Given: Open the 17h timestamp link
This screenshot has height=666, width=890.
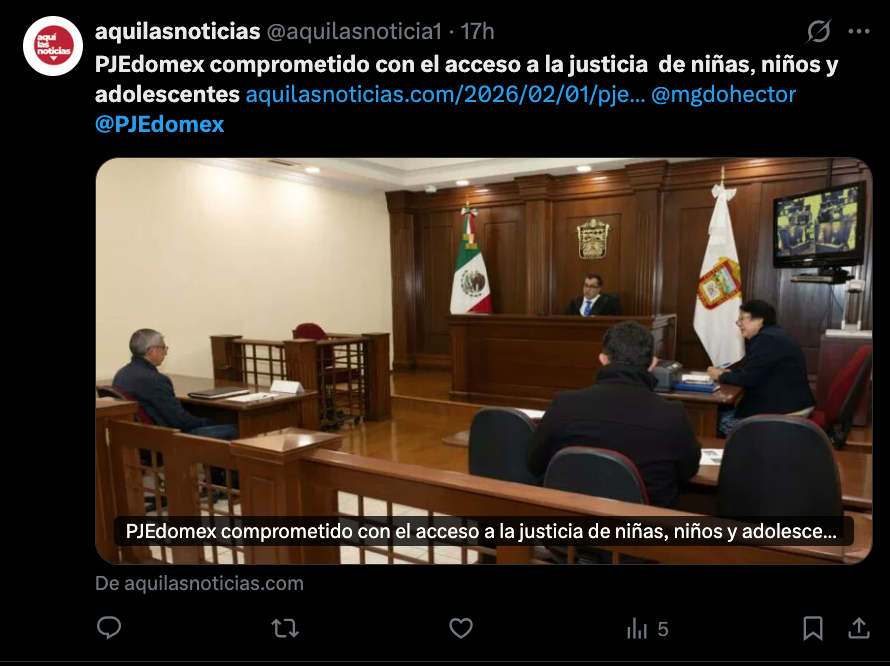Looking at the screenshot, I should [477, 32].
